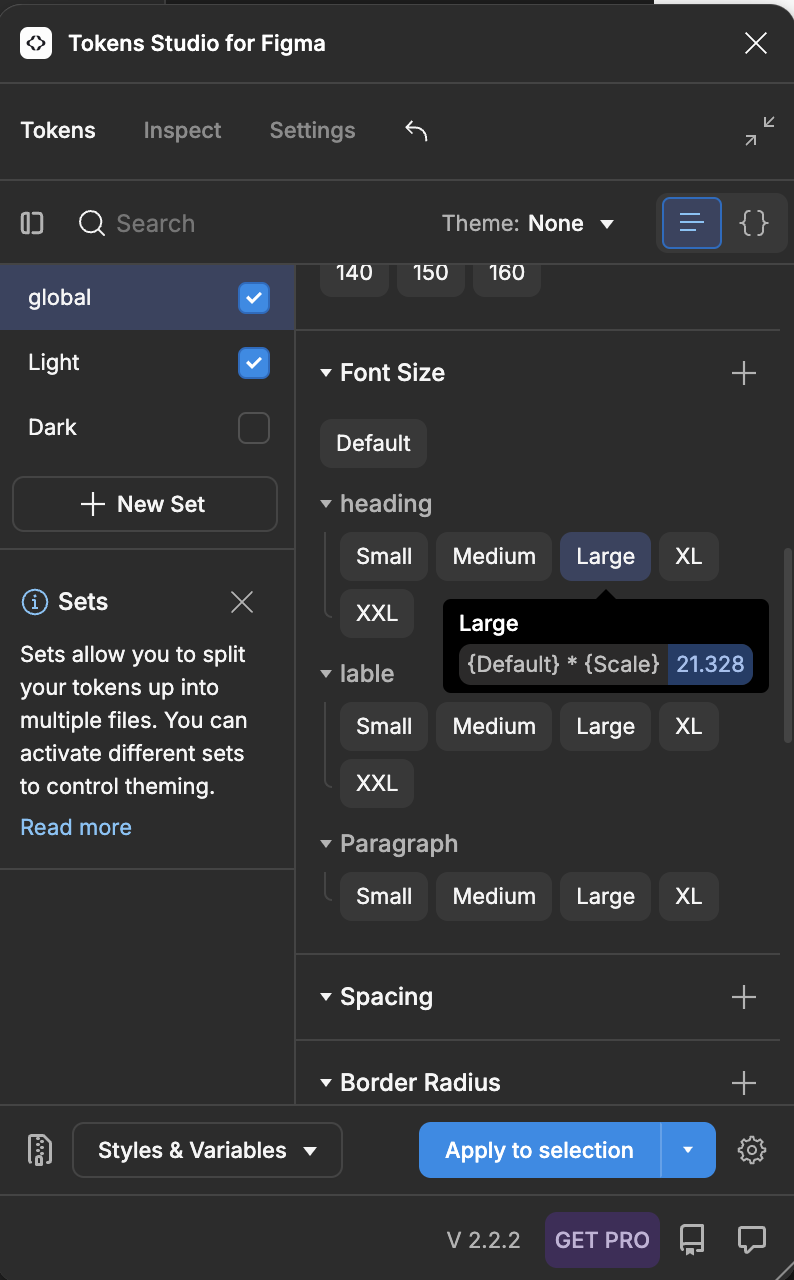Select the lable Medium token
Image resolution: width=794 pixels, height=1280 pixels.
pyautogui.click(x=494, y=726)
